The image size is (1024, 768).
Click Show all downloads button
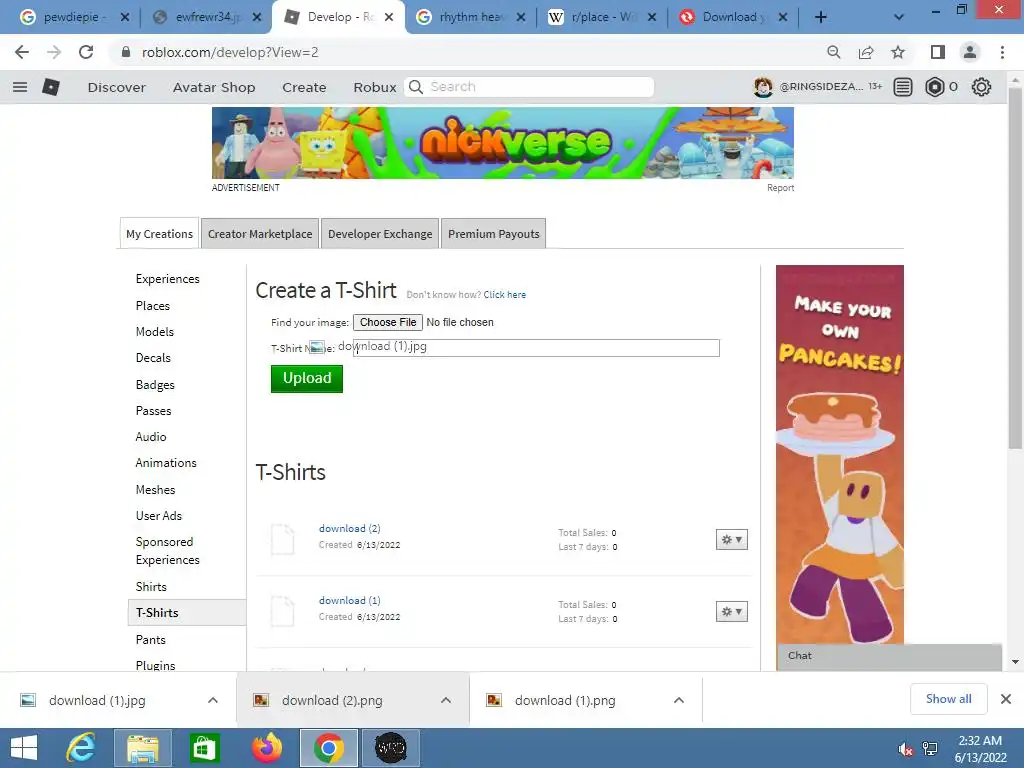[x=948, y=699]
